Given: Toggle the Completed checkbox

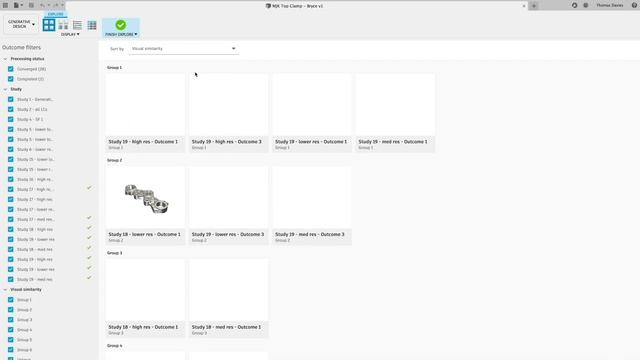Looking at the screenshot, I should coord(11,79).
